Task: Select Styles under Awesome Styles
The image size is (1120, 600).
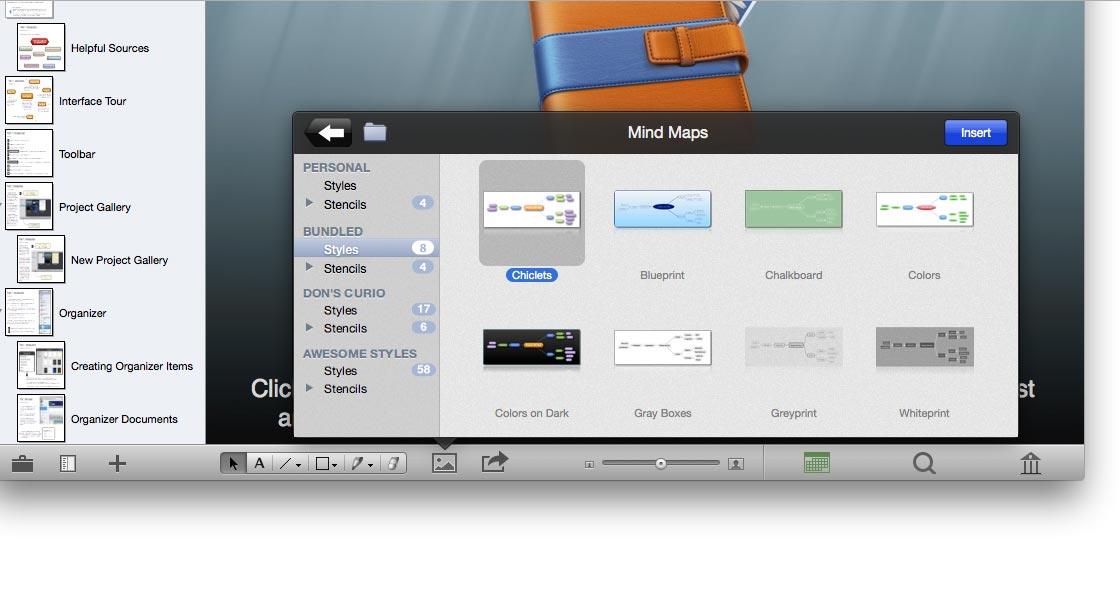Action: [x=340, y=371]
